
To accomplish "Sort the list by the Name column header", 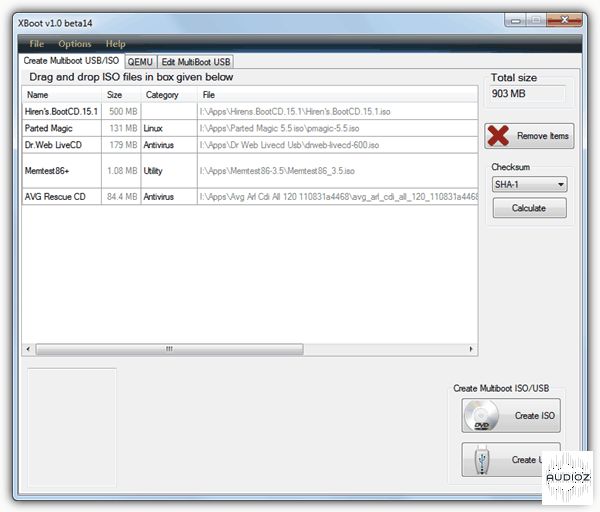I will click(x=62, y=95).
